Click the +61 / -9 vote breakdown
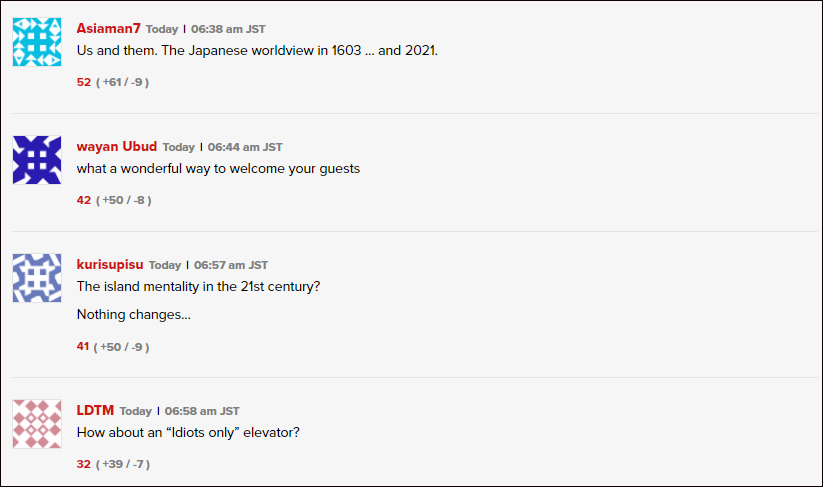The image size is (823, 487). 123,82
